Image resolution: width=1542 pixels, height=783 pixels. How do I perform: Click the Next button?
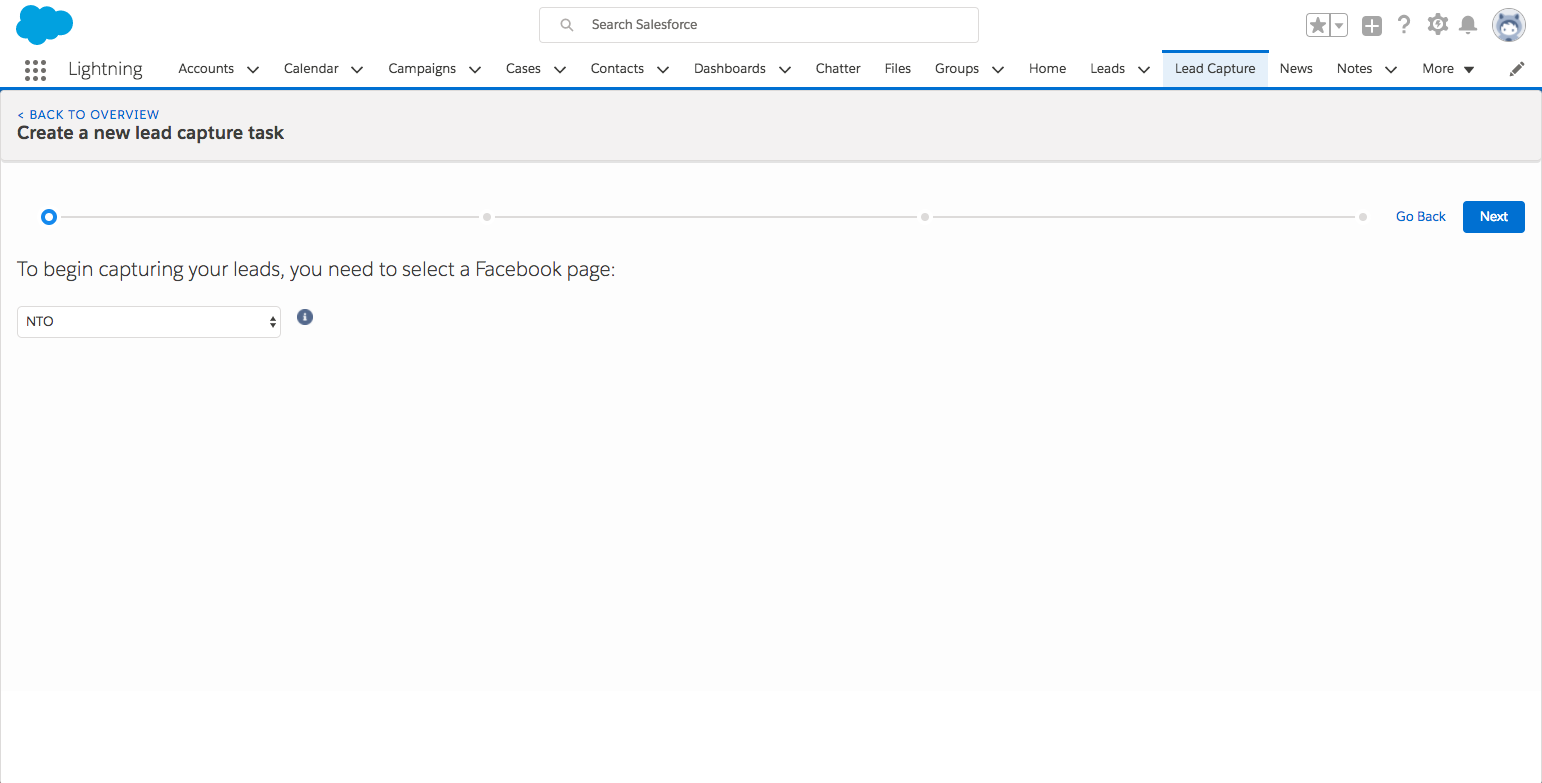tap(1493, 216)
